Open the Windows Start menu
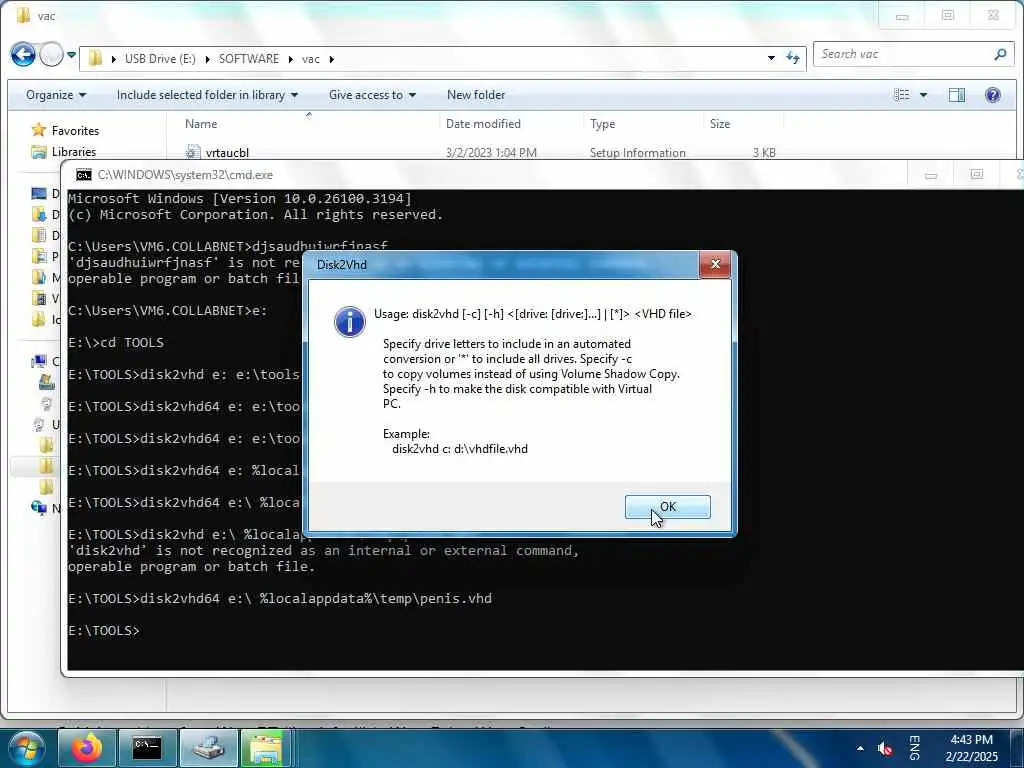This screenshot has height=768, width=1024. 27,748
